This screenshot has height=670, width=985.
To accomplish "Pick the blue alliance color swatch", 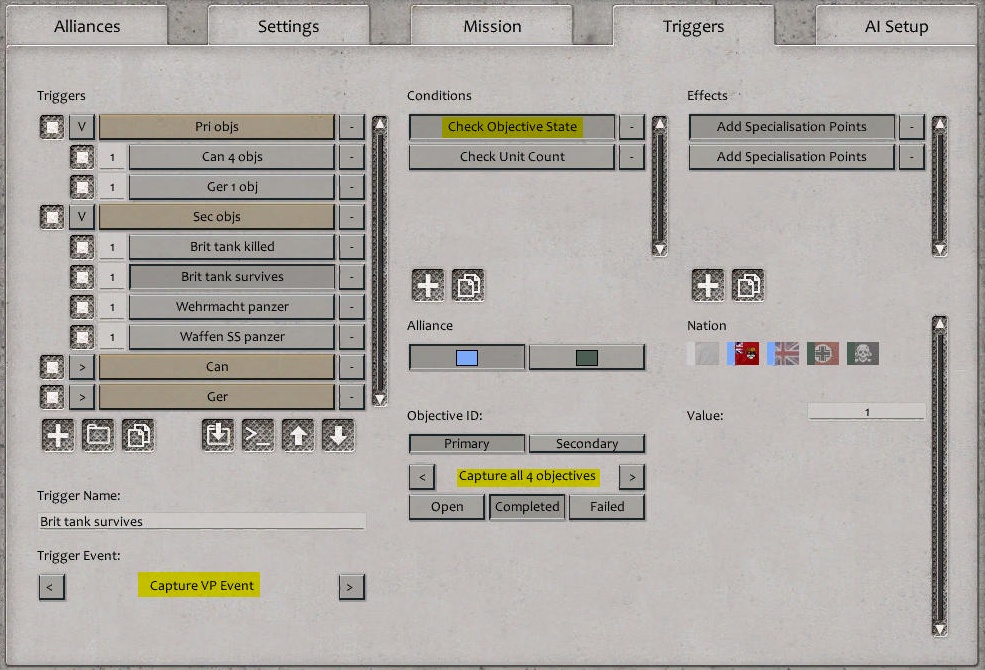I will tap(467, 357).
